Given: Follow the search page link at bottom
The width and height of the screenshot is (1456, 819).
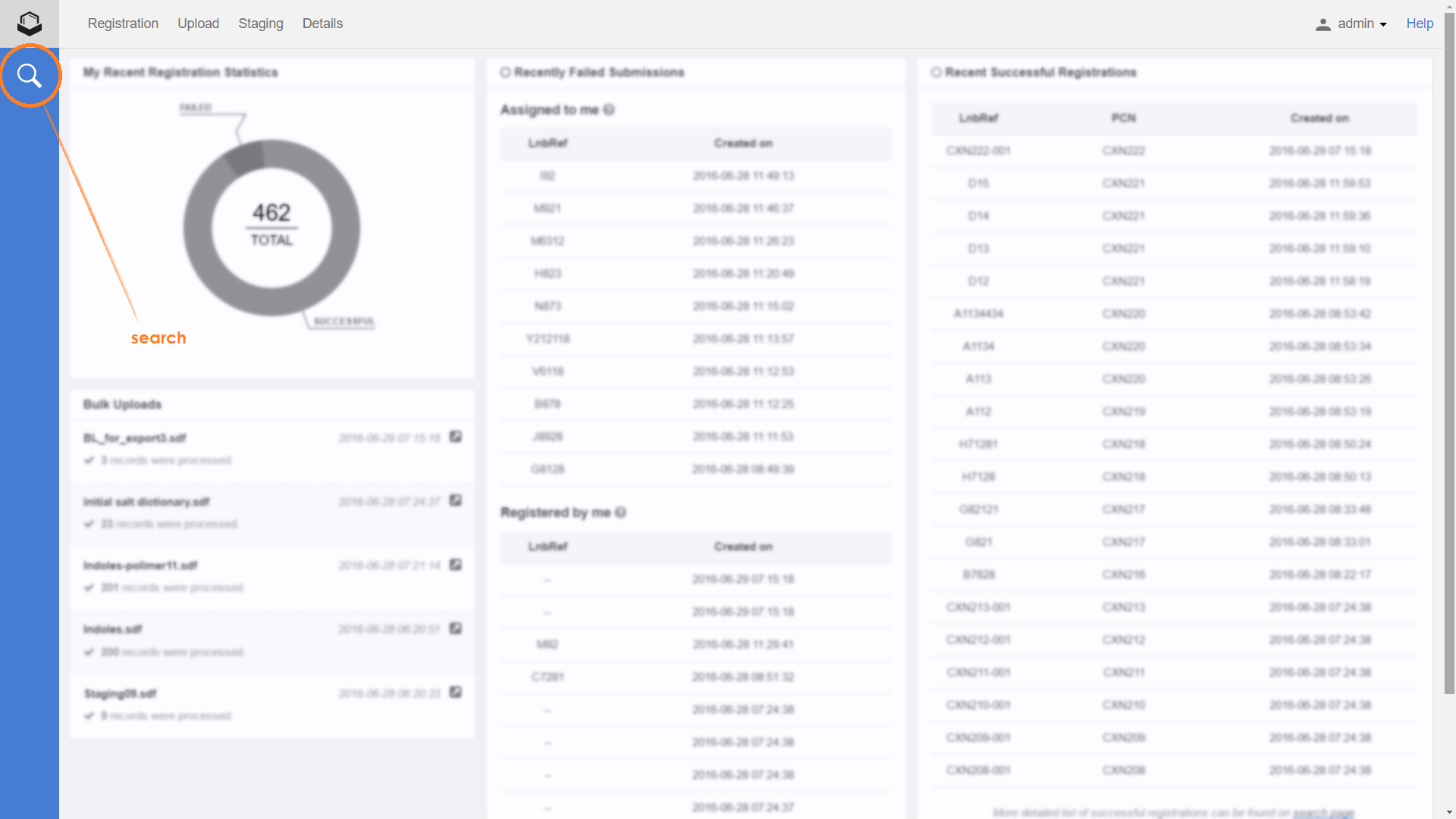Looking at the screenshot, I should tap(1323, 813).
